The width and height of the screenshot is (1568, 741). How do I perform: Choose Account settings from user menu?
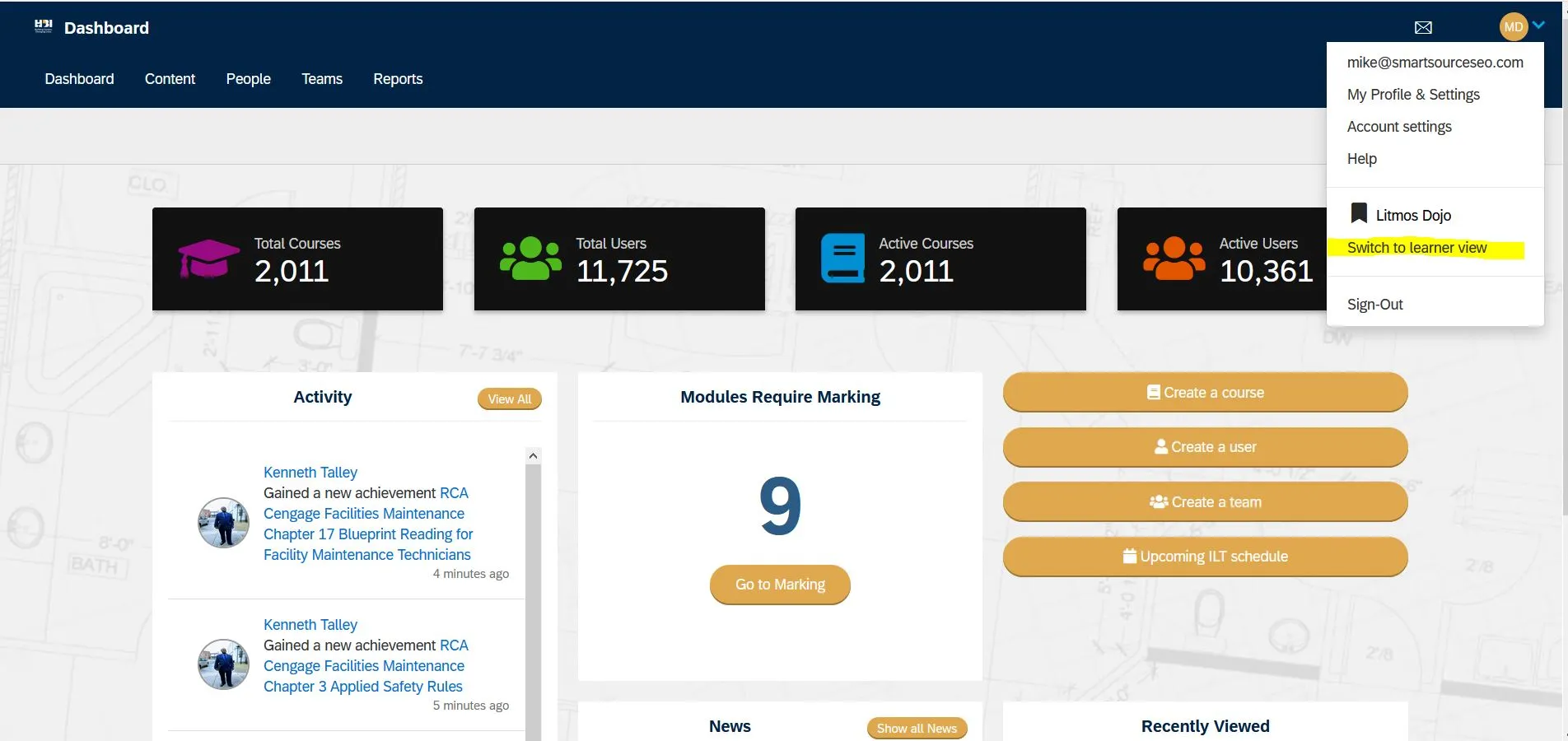[x=1399, y=127]
